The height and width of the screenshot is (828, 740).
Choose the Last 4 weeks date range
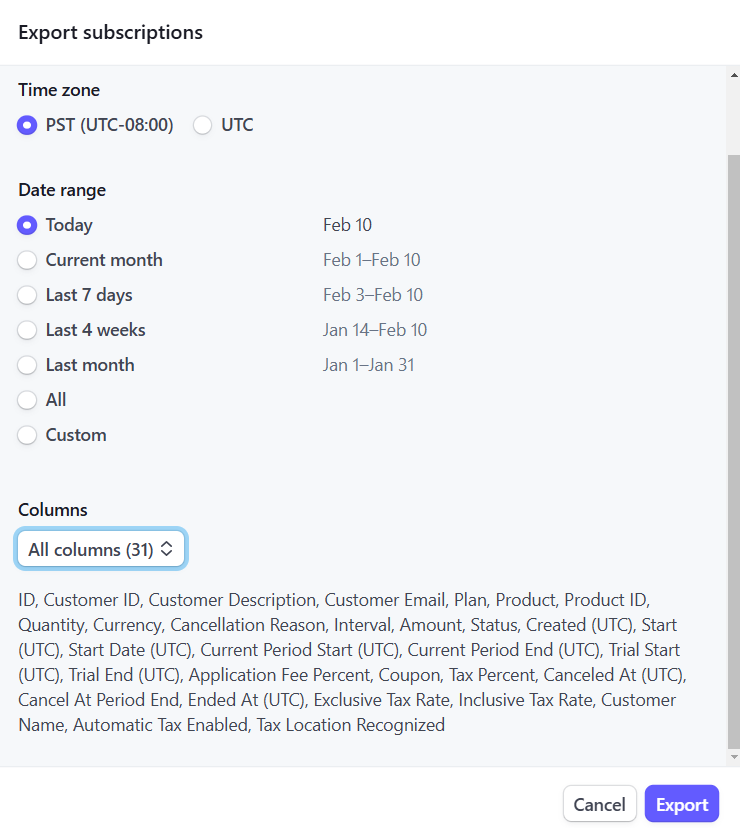(27, 330)
